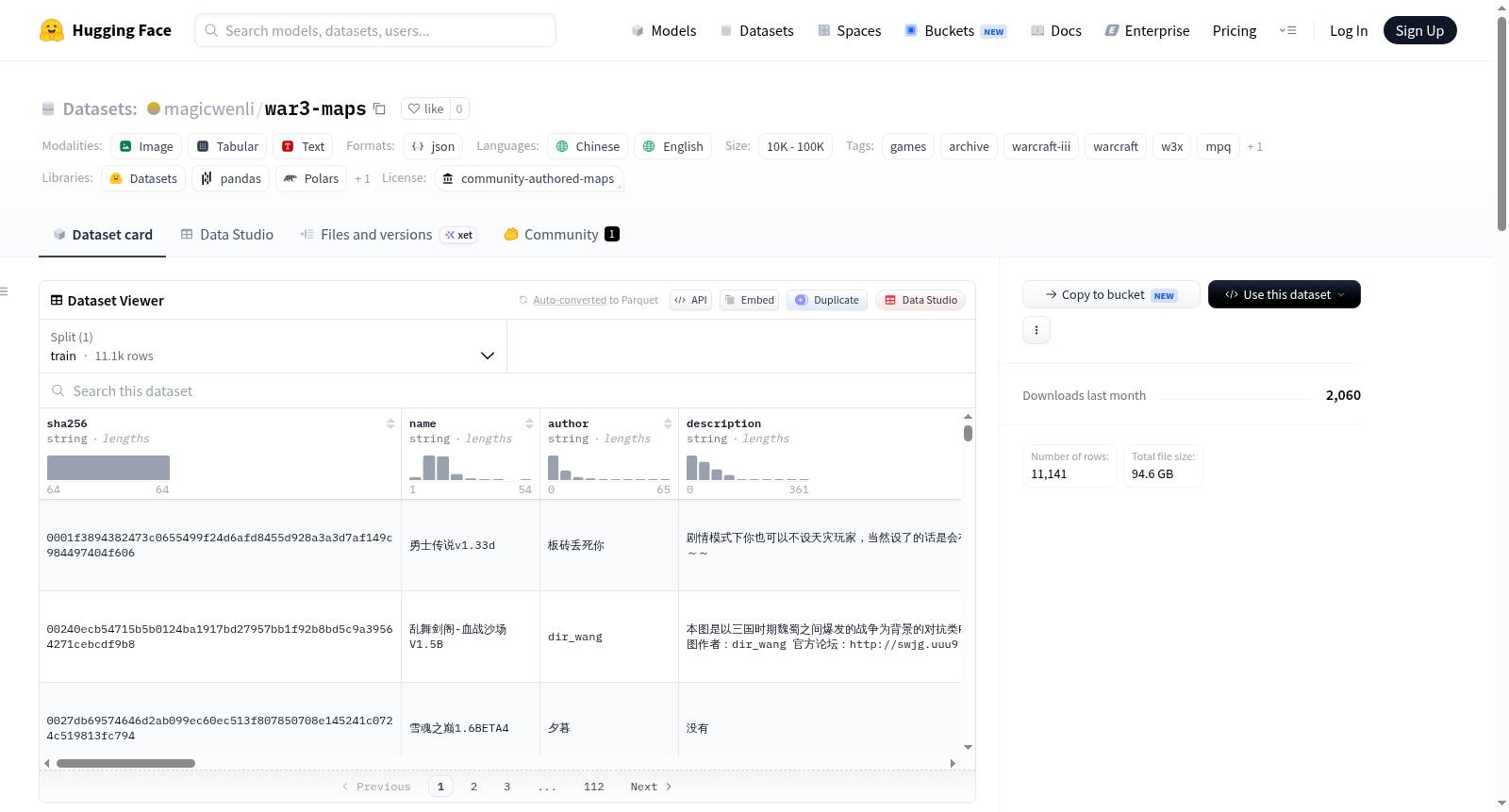Focus the Search this dataset field
Viewport: 1509px width, 812px height.
click(x=507, y=390)
